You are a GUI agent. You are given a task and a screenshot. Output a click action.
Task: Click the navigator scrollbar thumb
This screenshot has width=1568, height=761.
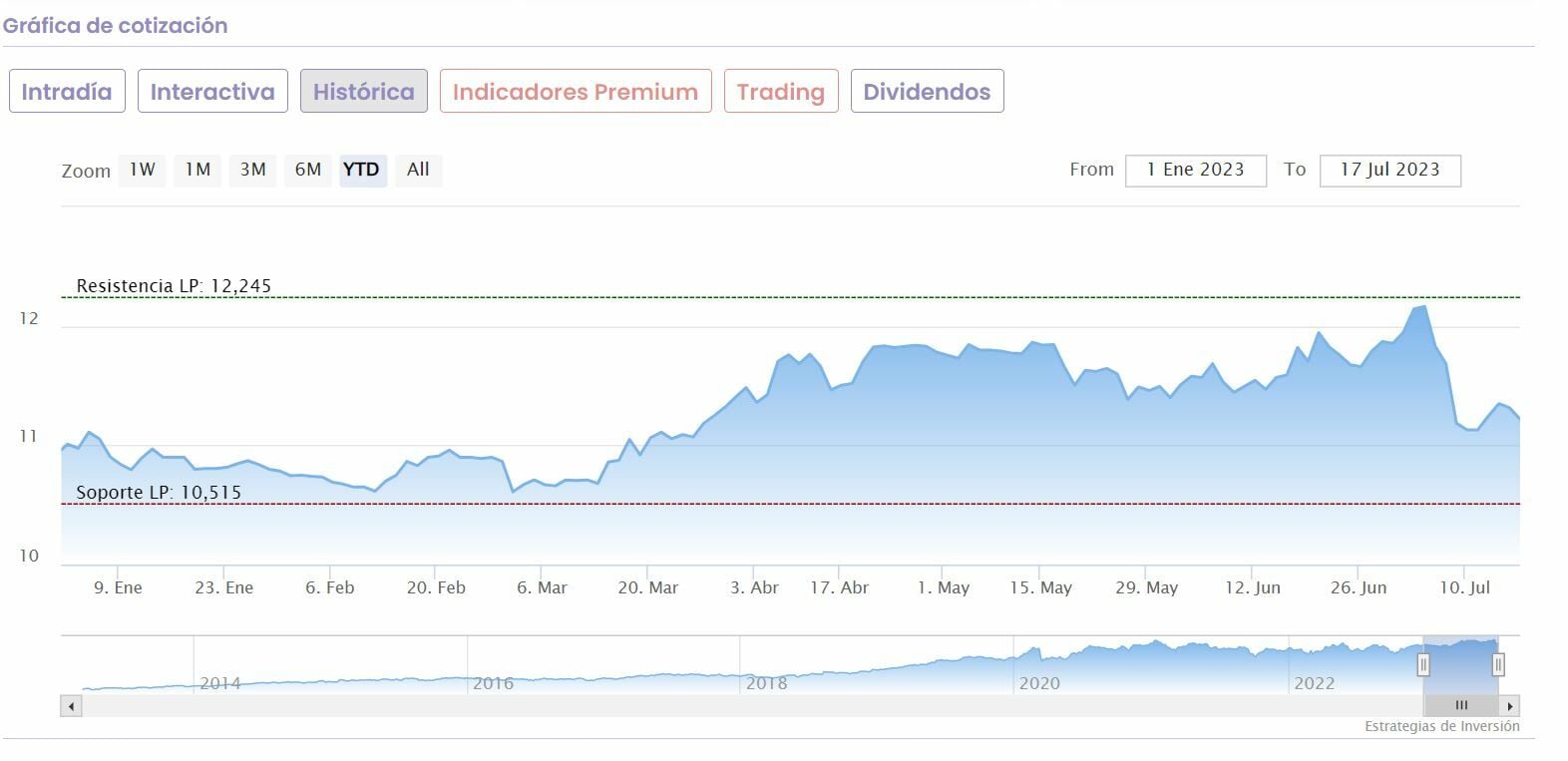(1461, 706)
